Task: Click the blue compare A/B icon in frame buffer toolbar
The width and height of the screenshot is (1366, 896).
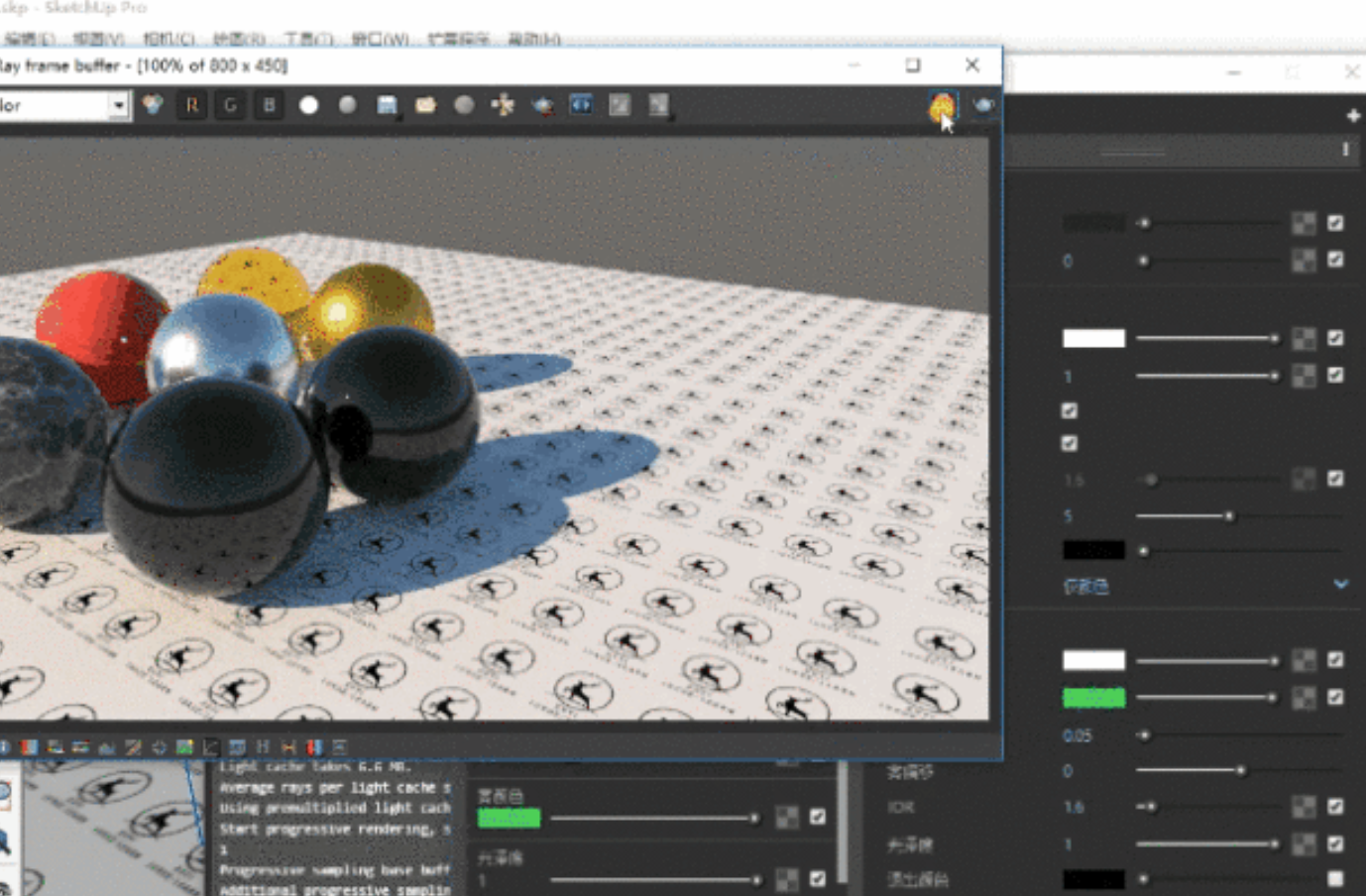Action: pyautogui.click(x=581, y=105)
